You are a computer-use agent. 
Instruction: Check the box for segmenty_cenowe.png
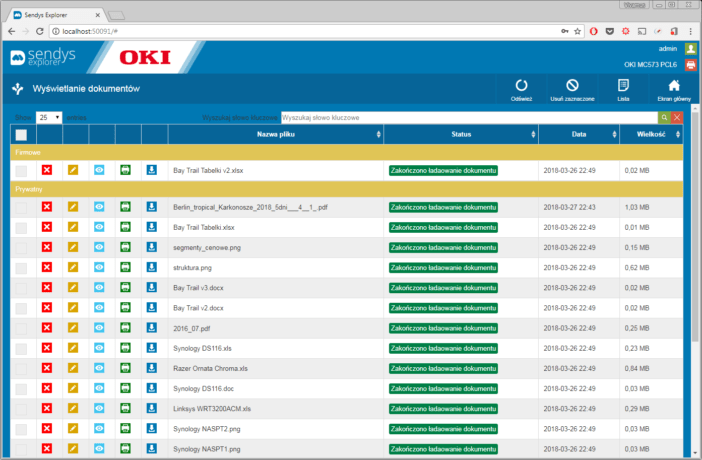tap(21, 248)
